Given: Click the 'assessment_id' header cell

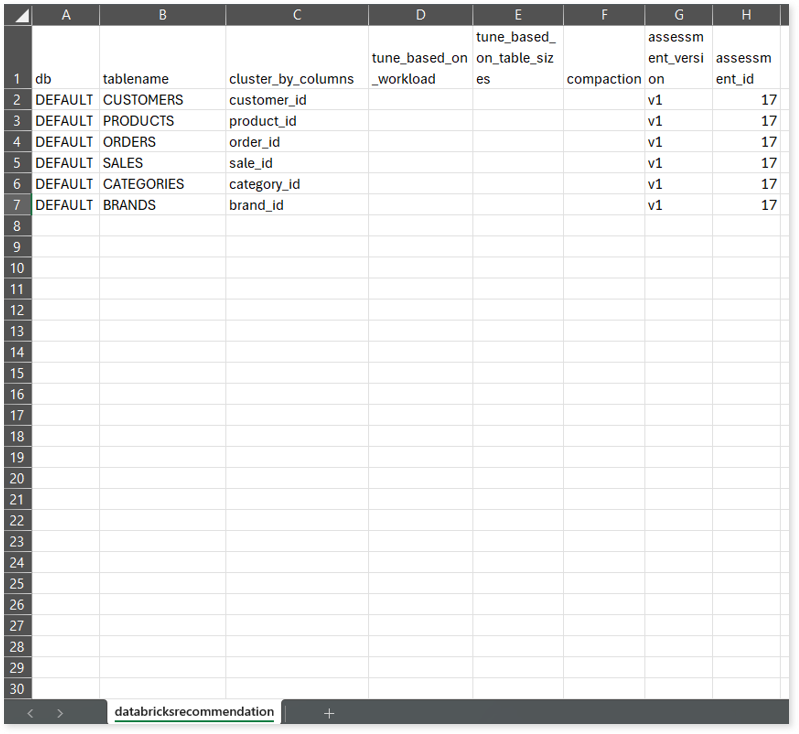Looking at the screenshot, I should 747,57.
